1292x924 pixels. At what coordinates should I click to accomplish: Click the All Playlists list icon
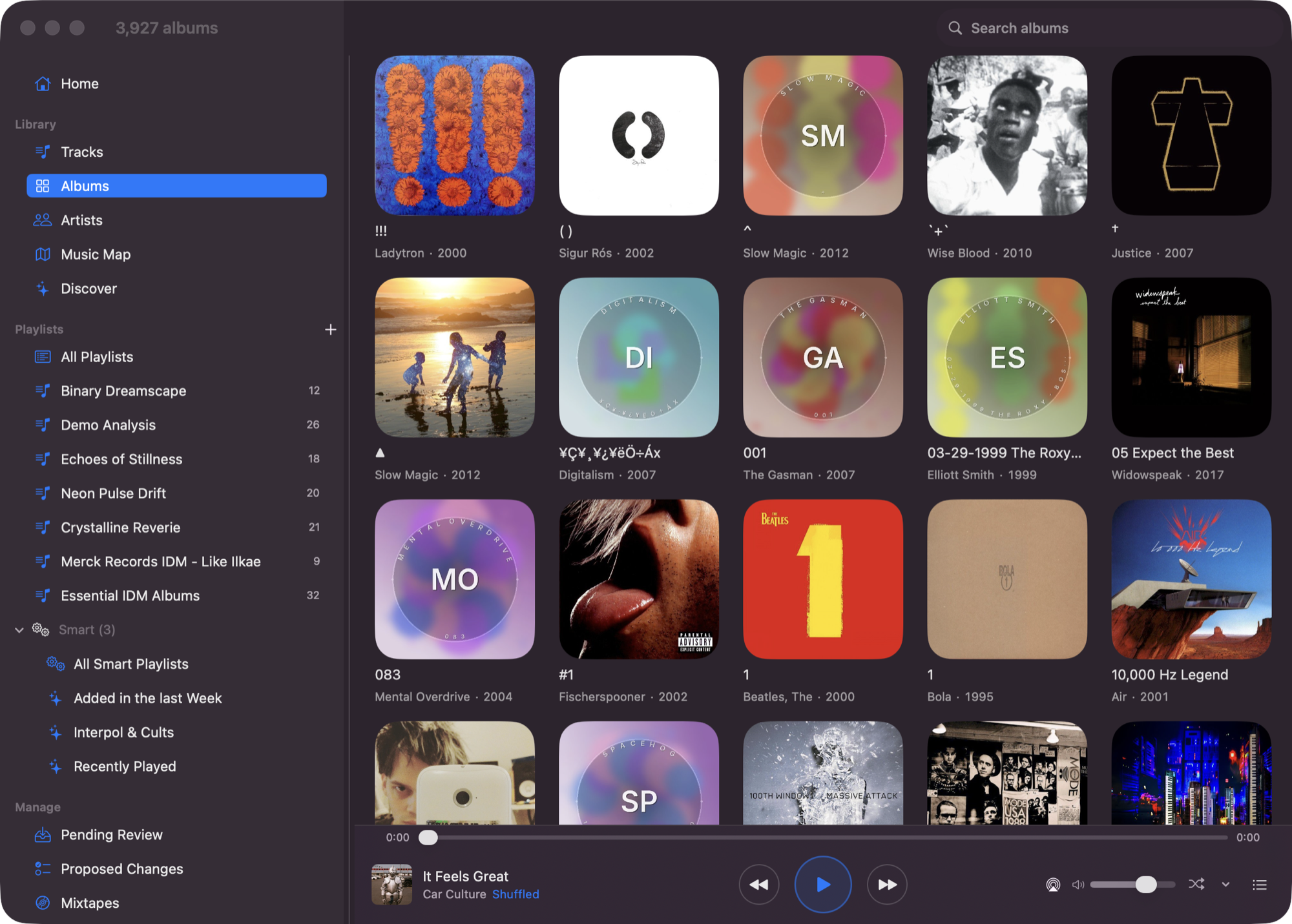pos(43,357)
